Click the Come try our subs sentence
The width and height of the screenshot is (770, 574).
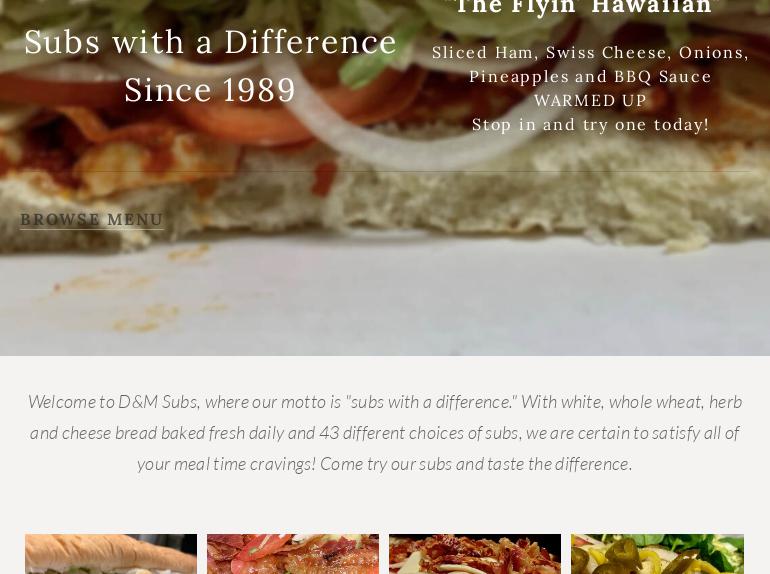point(476,464)
